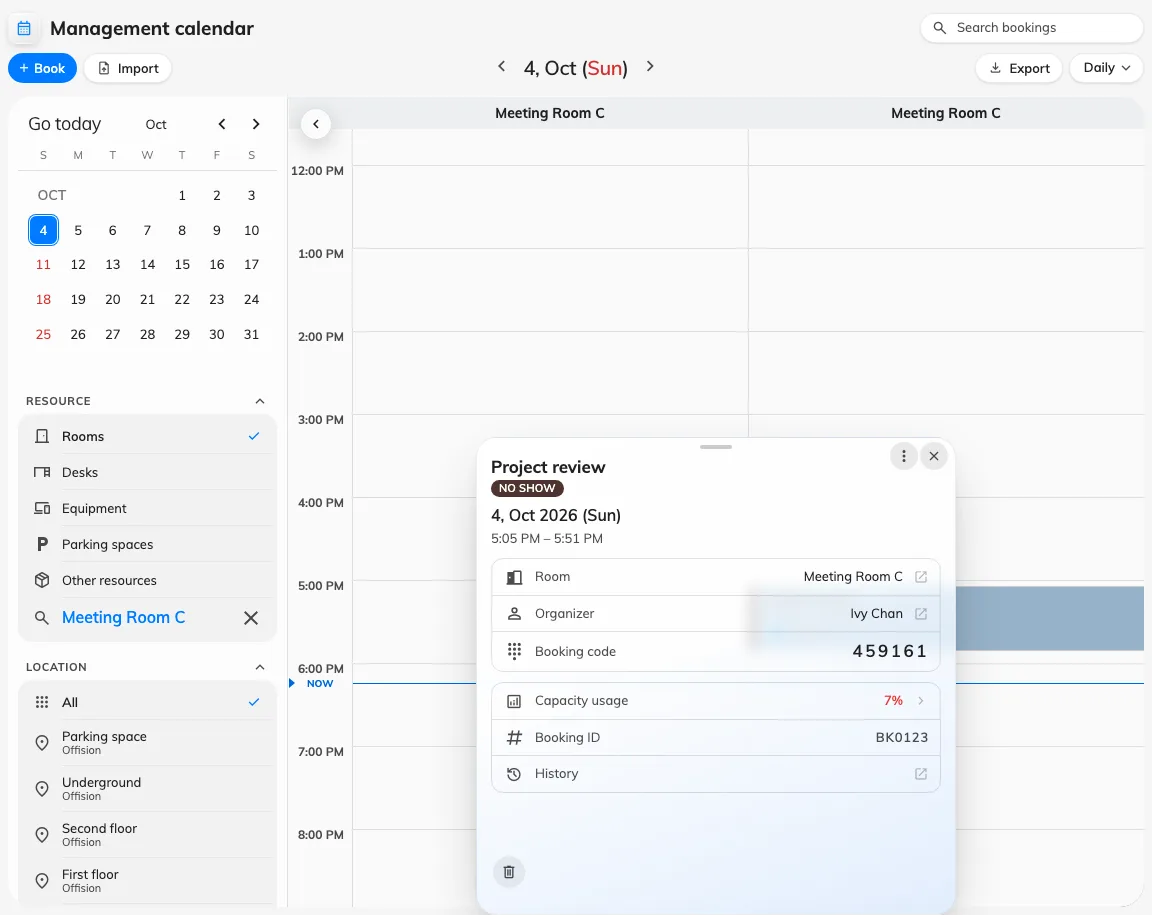Image resolution: width=1152 pixels, height=915 pixels.
Task: Click the booking code 459161
Action: pos(890,651)
